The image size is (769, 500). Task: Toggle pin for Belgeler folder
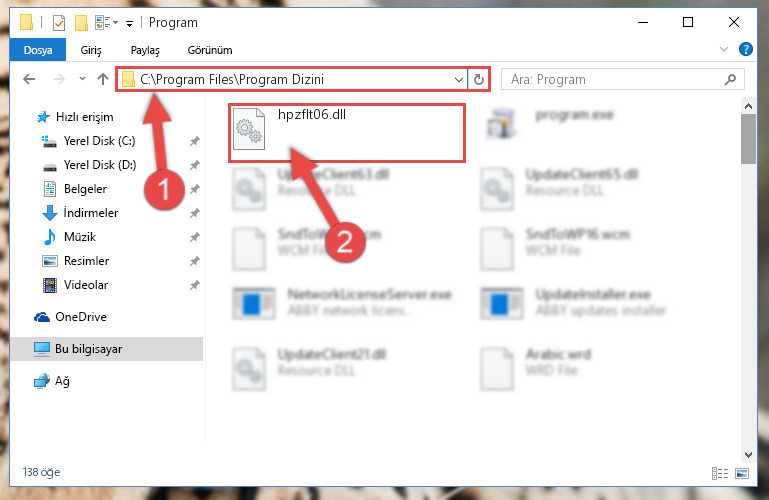[x=195, y=189]
